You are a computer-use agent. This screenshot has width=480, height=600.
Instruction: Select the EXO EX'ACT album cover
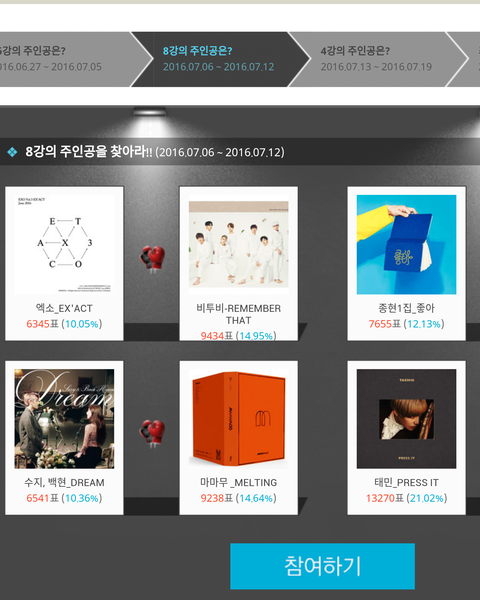tap(64, 245)
